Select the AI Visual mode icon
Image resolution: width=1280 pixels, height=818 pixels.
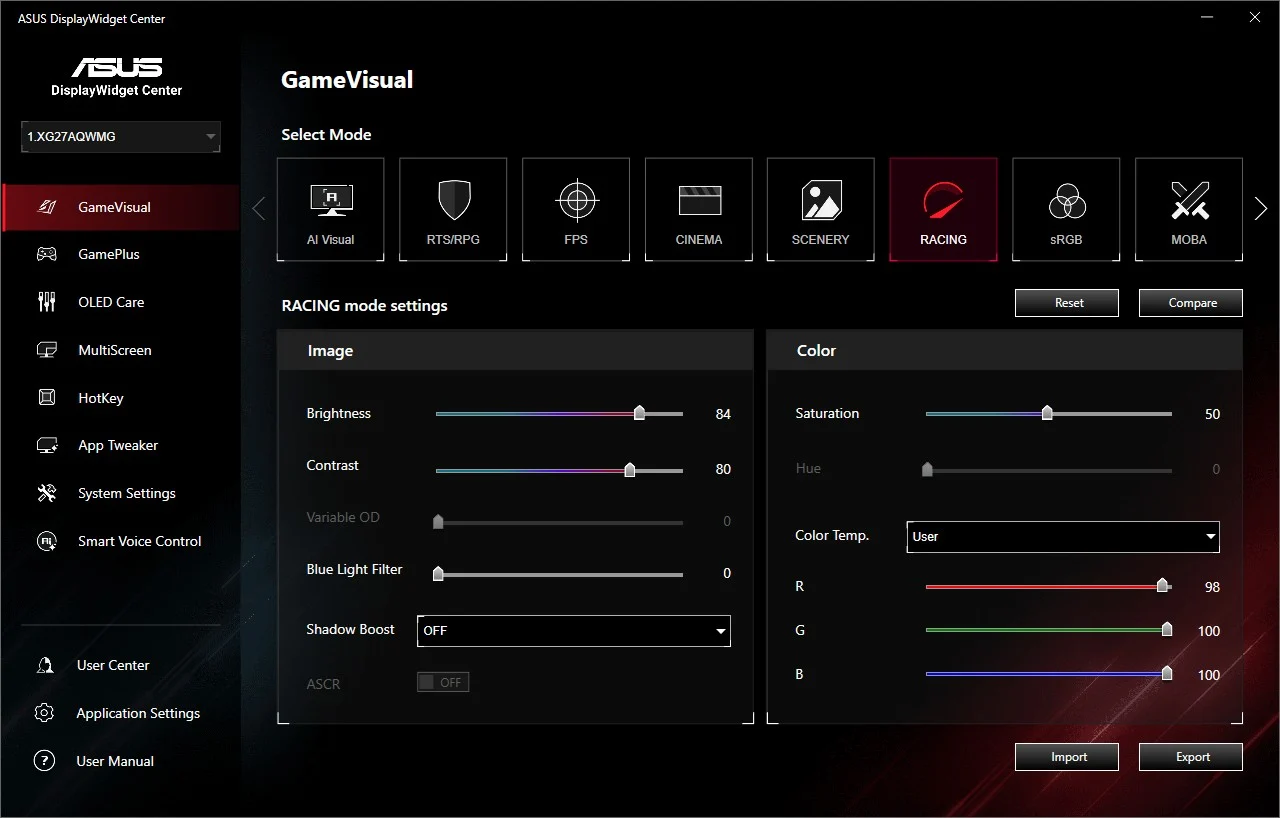coord(331,210)
